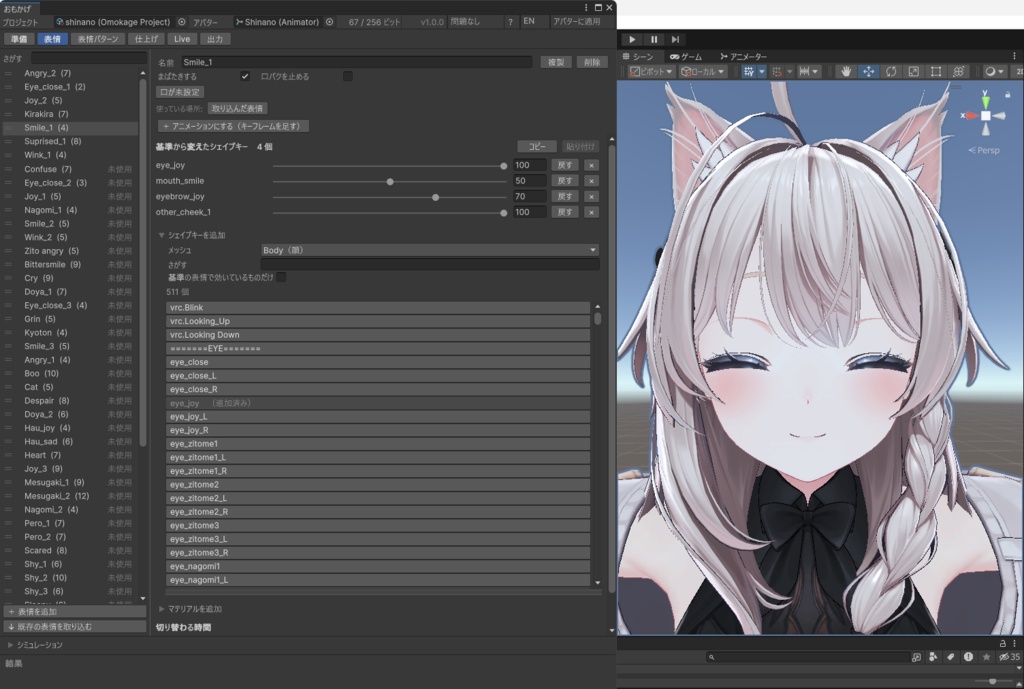1024x689 pixels.
Task: Open the ピボット pivot mode dropdown
Action: 651,72
